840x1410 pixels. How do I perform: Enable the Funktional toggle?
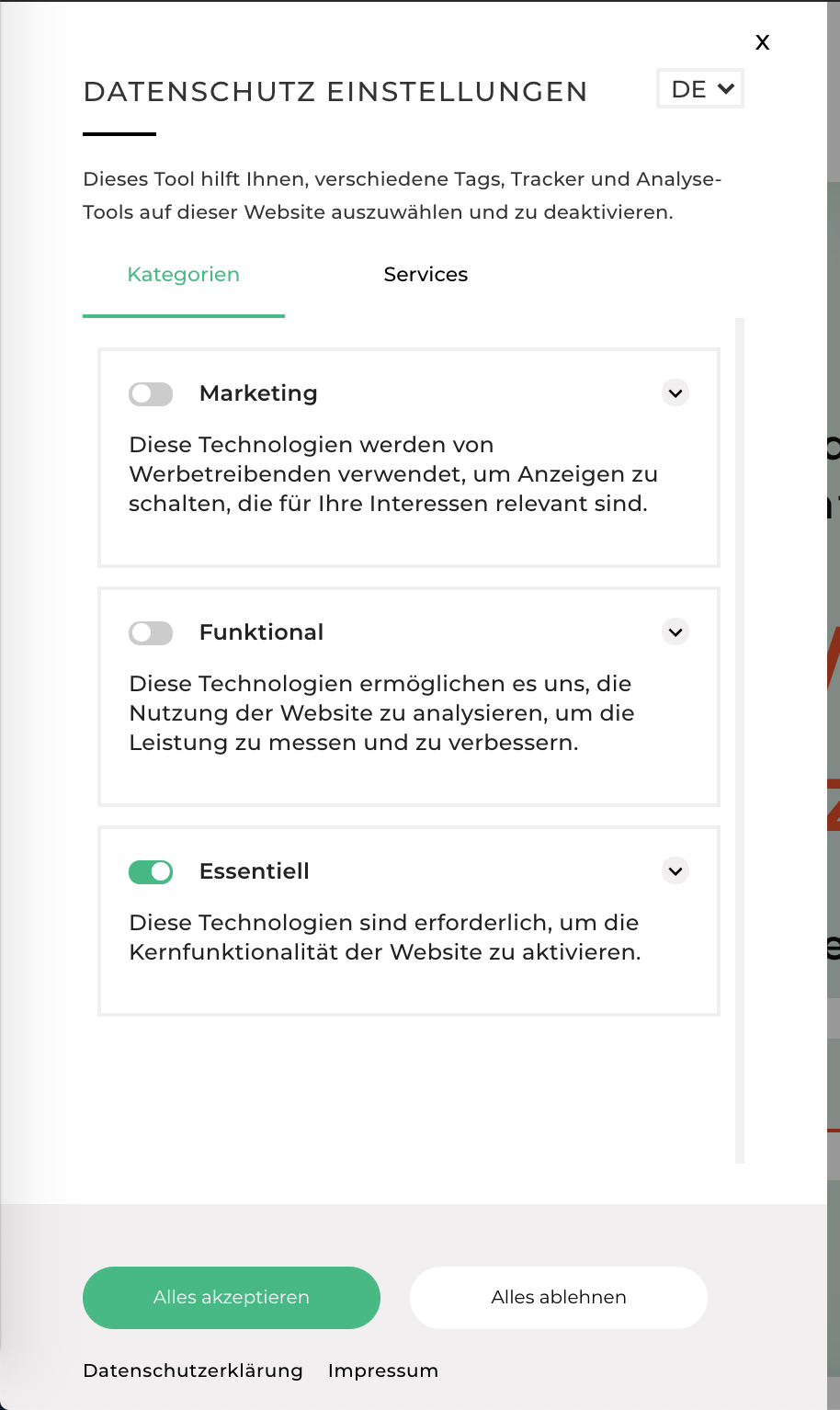click(151, 633)
